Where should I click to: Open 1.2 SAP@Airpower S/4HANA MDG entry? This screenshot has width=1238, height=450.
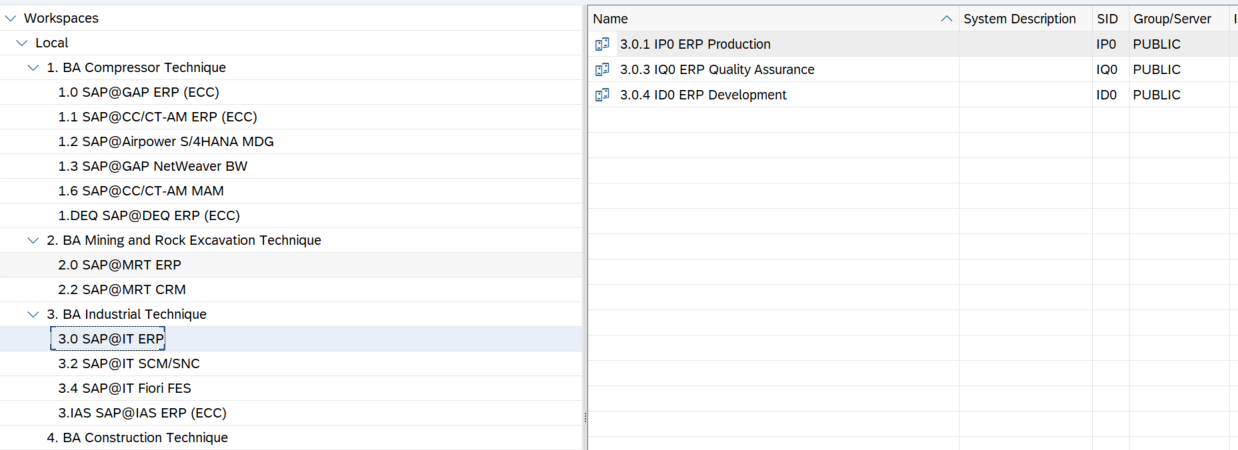pos(166,142)
